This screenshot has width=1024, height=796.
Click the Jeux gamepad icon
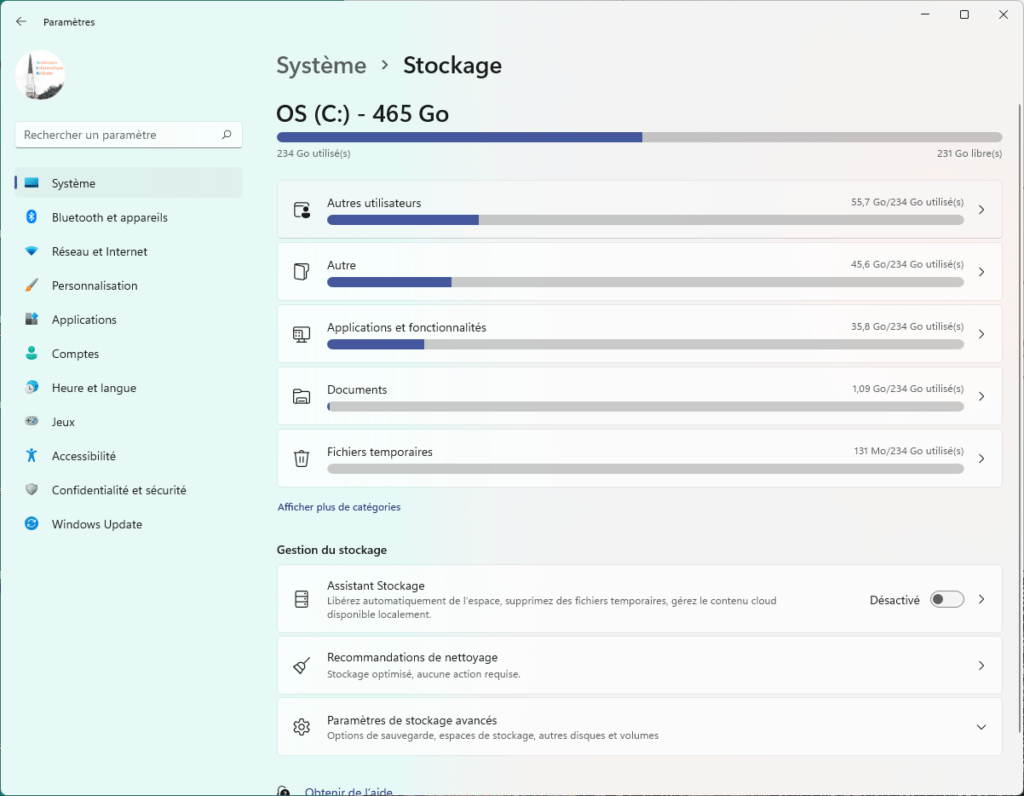31,421
